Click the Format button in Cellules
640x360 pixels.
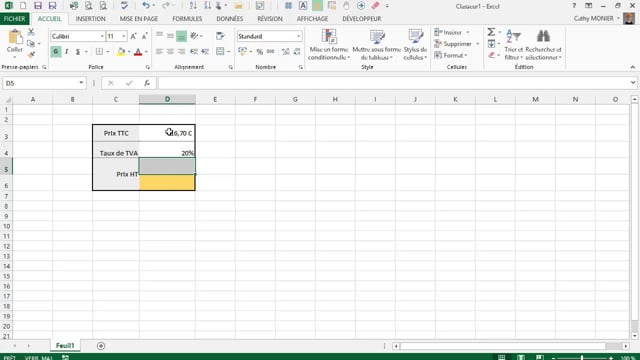click(451, 55)
